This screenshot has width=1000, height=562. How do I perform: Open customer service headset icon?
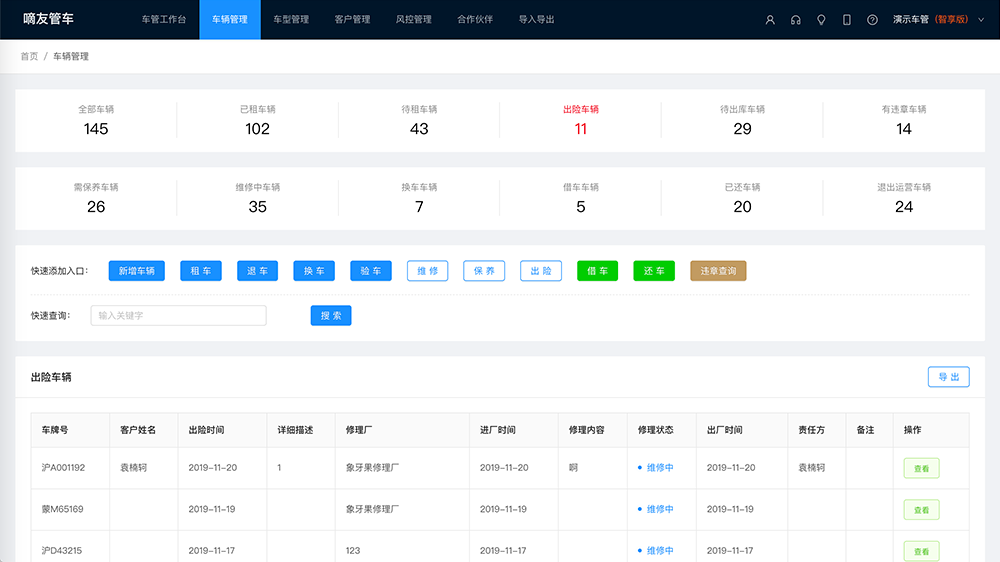click(795, 20)
